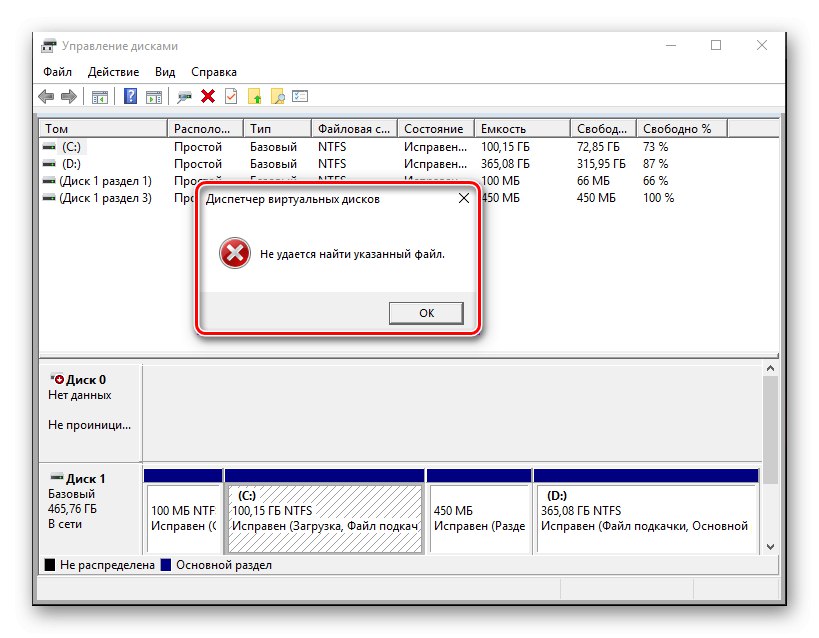
Task: Click the 72,85 ГБ free space cell
Action: tap(598, 147)
